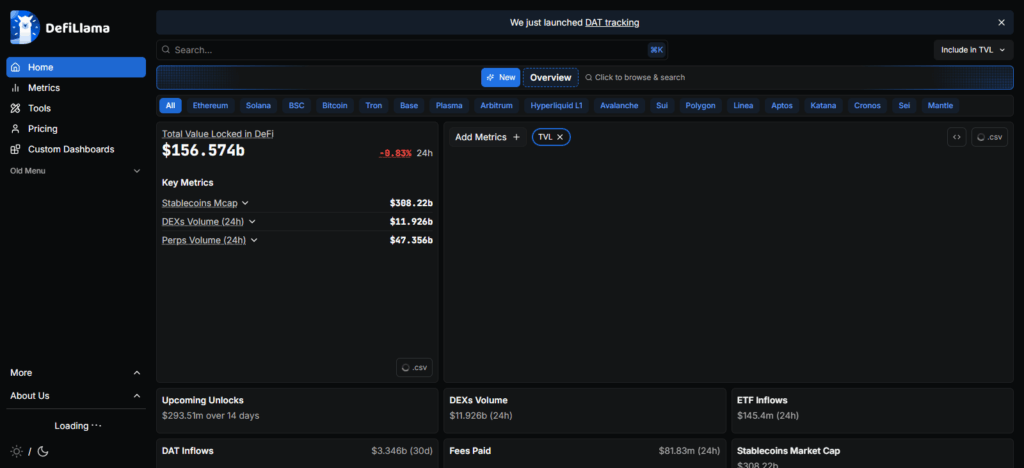
Task: Click the embed code icon above chart
Action: (x=956, y=137)
